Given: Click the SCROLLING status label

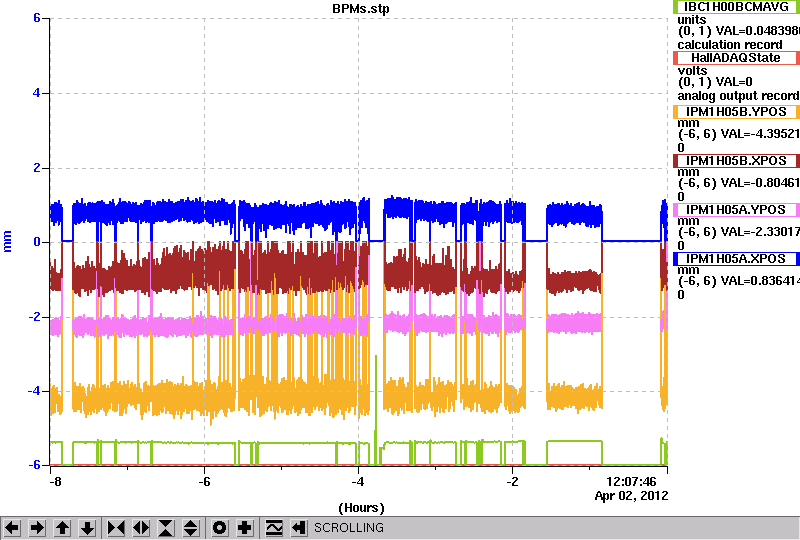Looking at the screenshot, I should tap(348, 528).
